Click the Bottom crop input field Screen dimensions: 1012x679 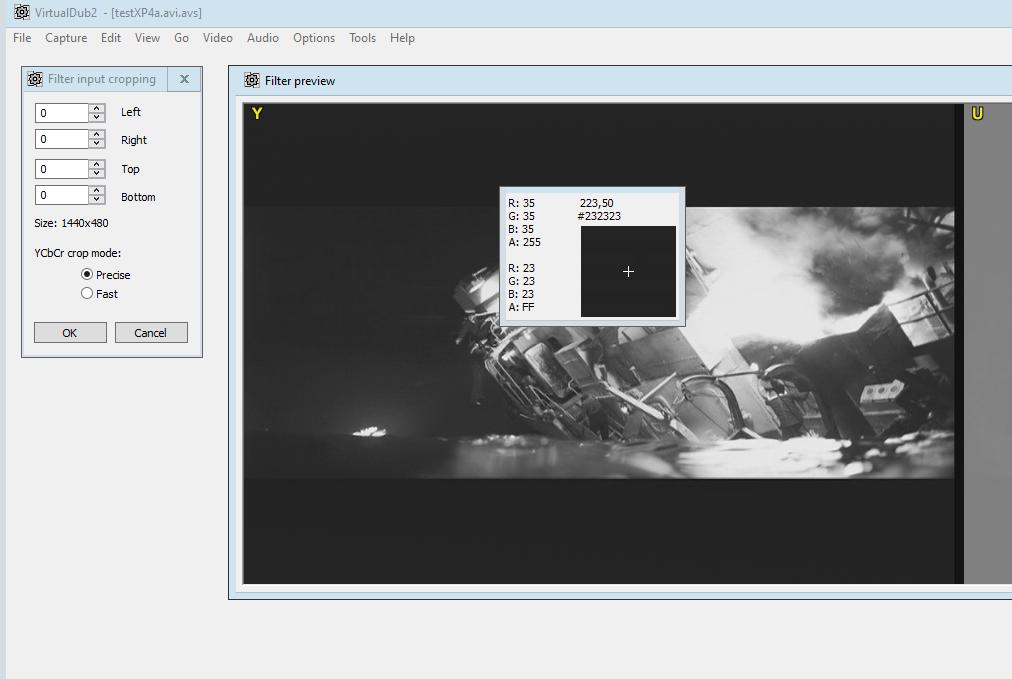pos(62,196)
